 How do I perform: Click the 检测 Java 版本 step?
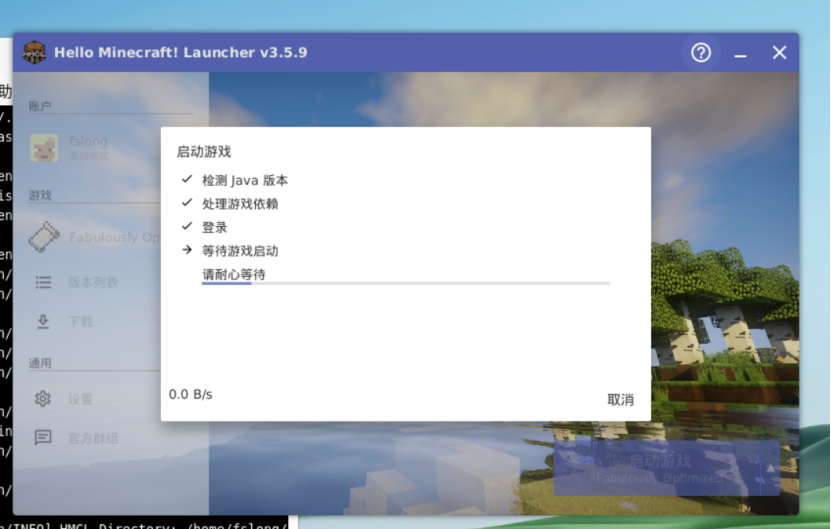[x=245, y=181]
